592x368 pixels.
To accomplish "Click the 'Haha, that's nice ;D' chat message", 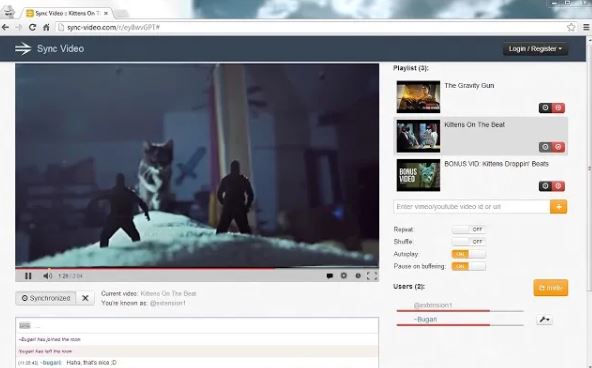I will (91, 363).
